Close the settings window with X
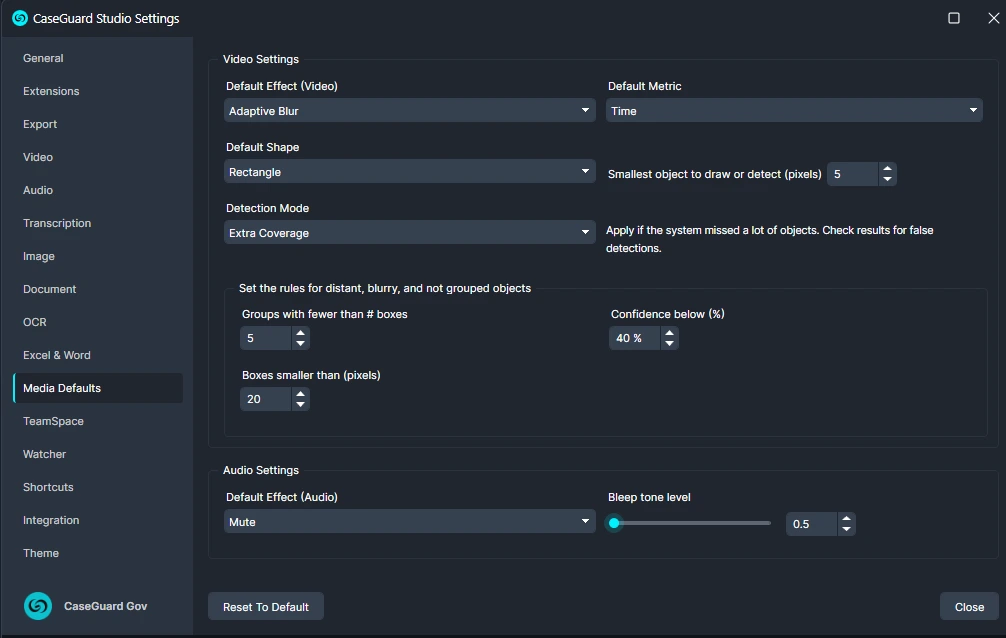1006x638 pixels. pos(993,18)
